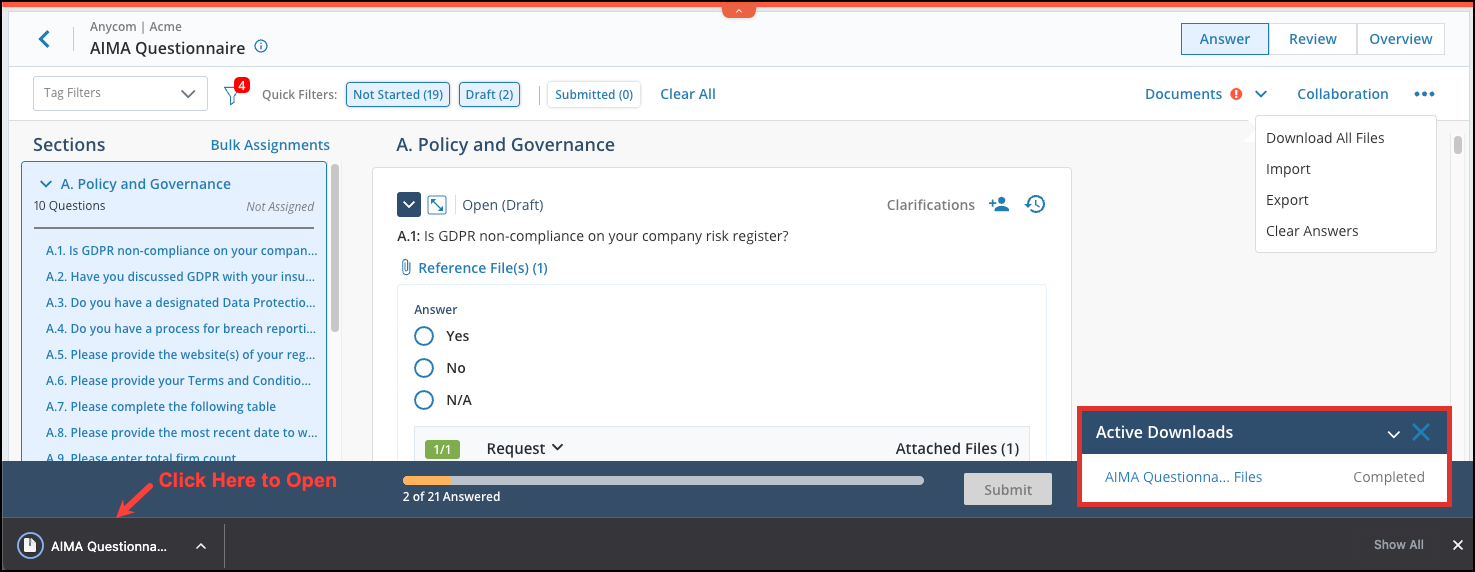Click the Bulk Assignments link

coord(270,145)
